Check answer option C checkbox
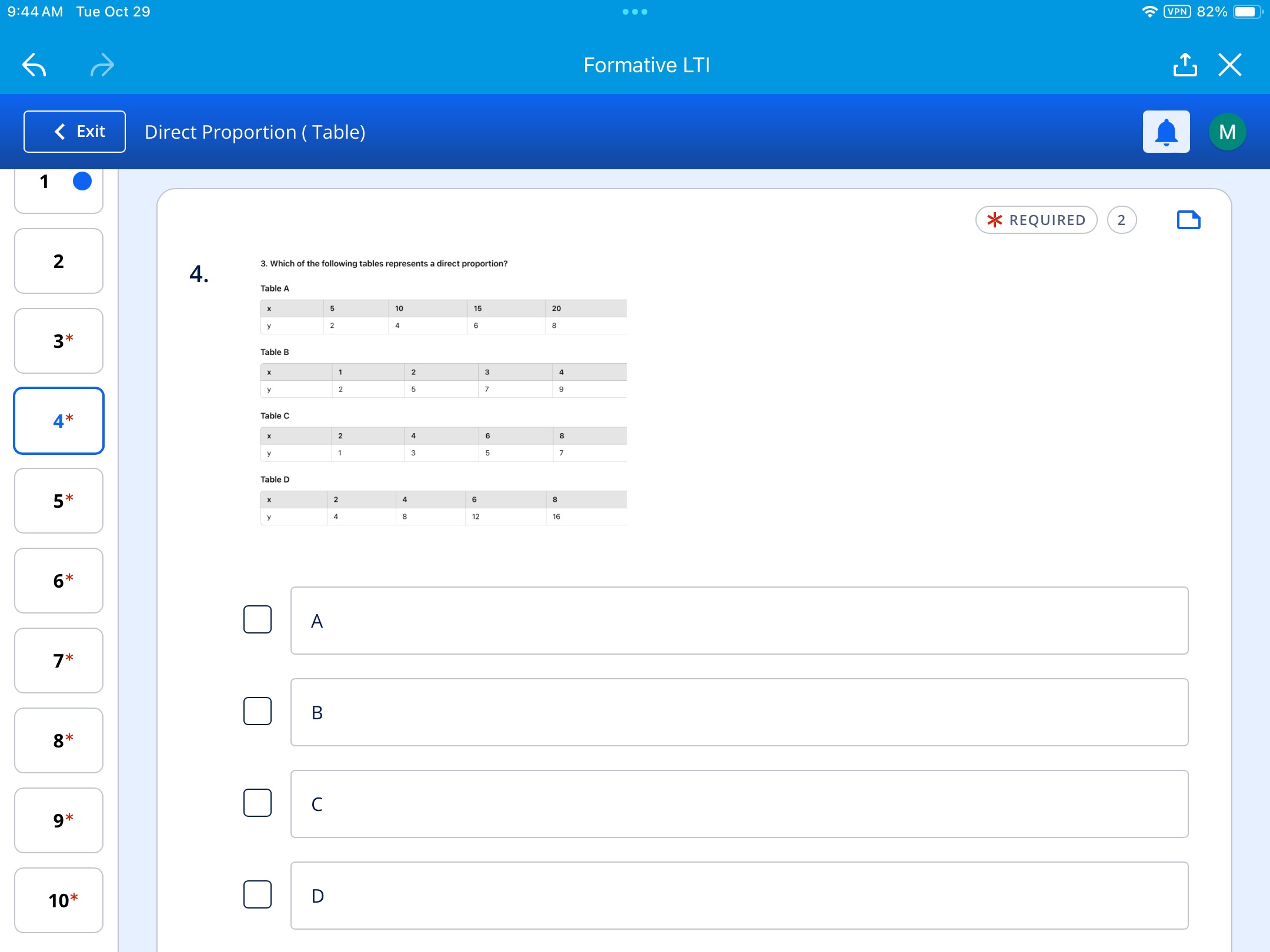The image size is (1270, 952). tap(258, 803)
